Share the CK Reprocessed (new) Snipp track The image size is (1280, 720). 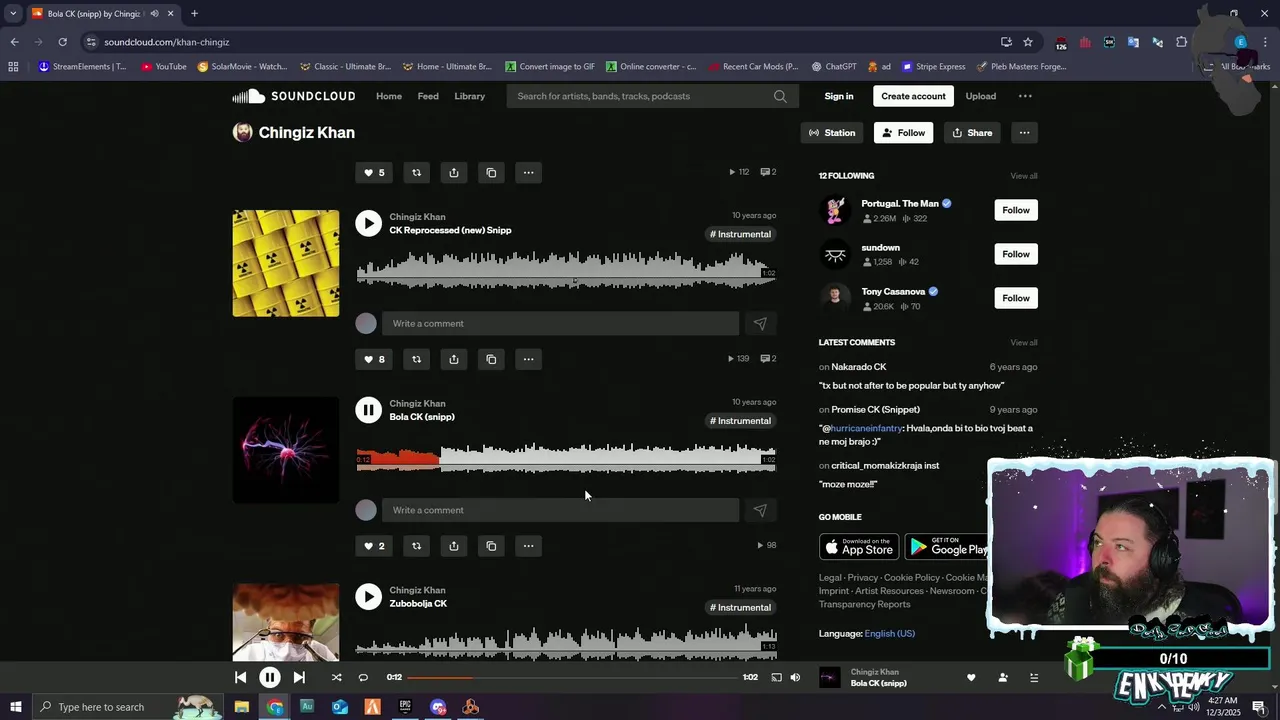[454, 359]
